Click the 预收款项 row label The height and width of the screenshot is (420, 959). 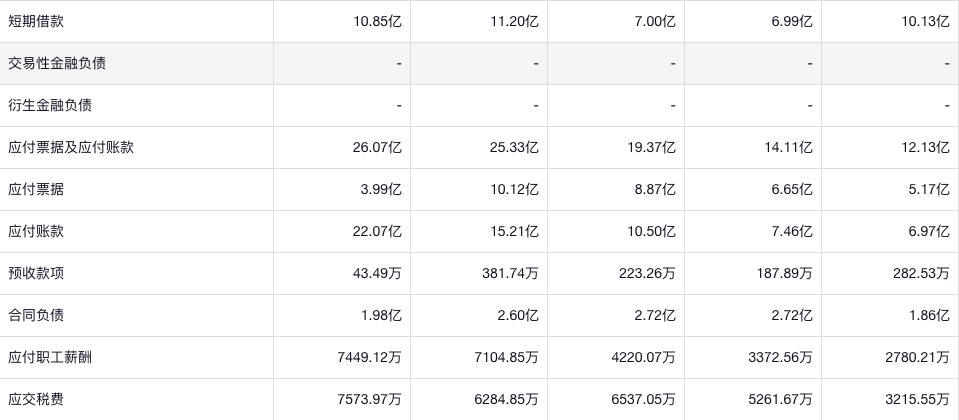tap(36, 273)
